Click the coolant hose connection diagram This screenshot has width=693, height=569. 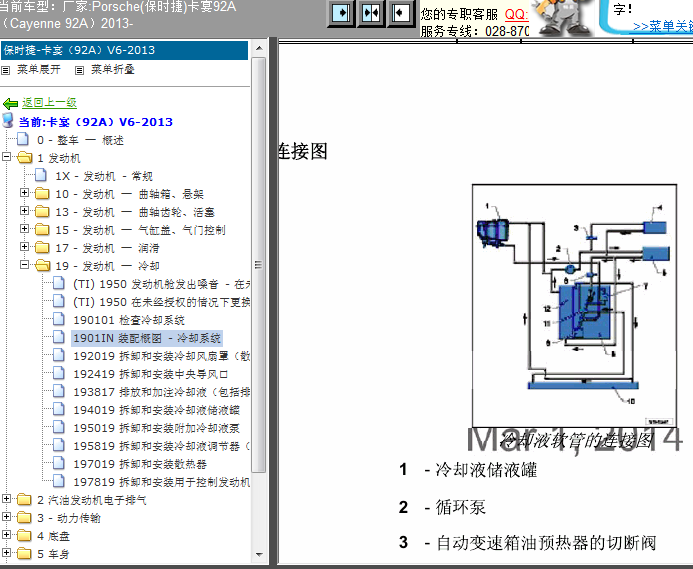[574, 306]
